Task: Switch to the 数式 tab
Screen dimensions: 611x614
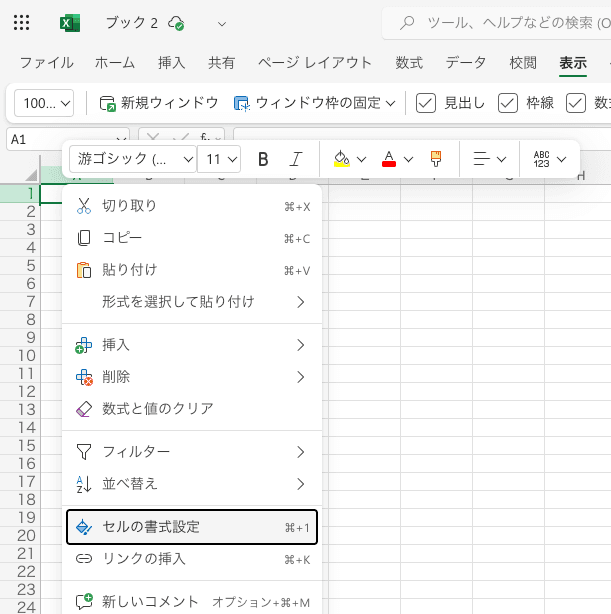Action: [x=409, y=63]
